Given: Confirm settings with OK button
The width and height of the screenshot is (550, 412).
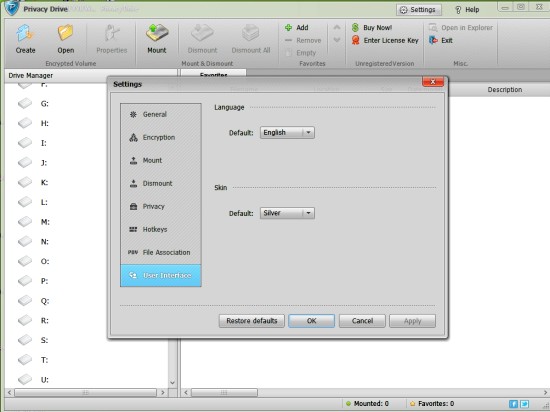Looking at the screenshot, I should (311, 321).
